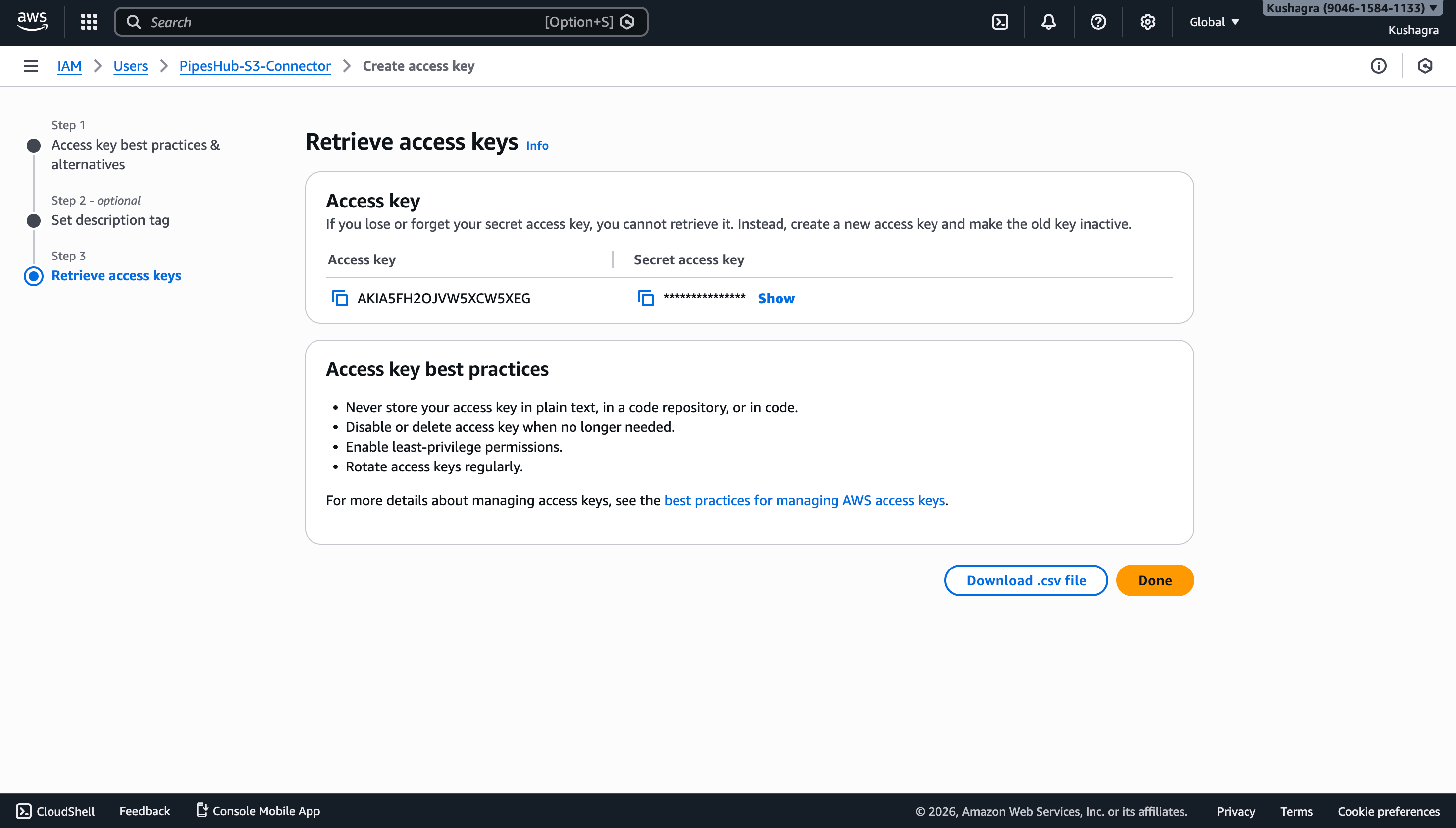Click the Step 3 active radio indicator

tap(34, 276)
